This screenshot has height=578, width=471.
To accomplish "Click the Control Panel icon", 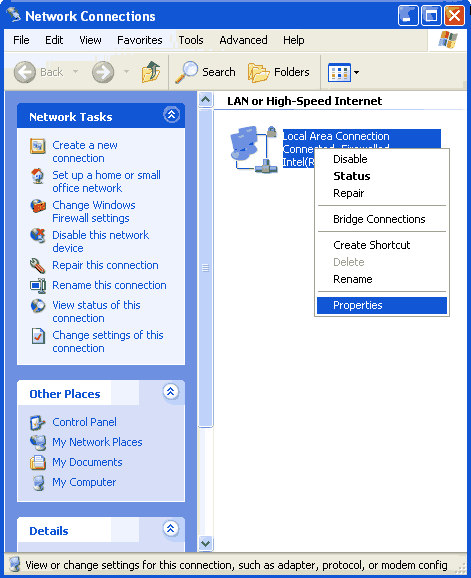I will [38, 423].
